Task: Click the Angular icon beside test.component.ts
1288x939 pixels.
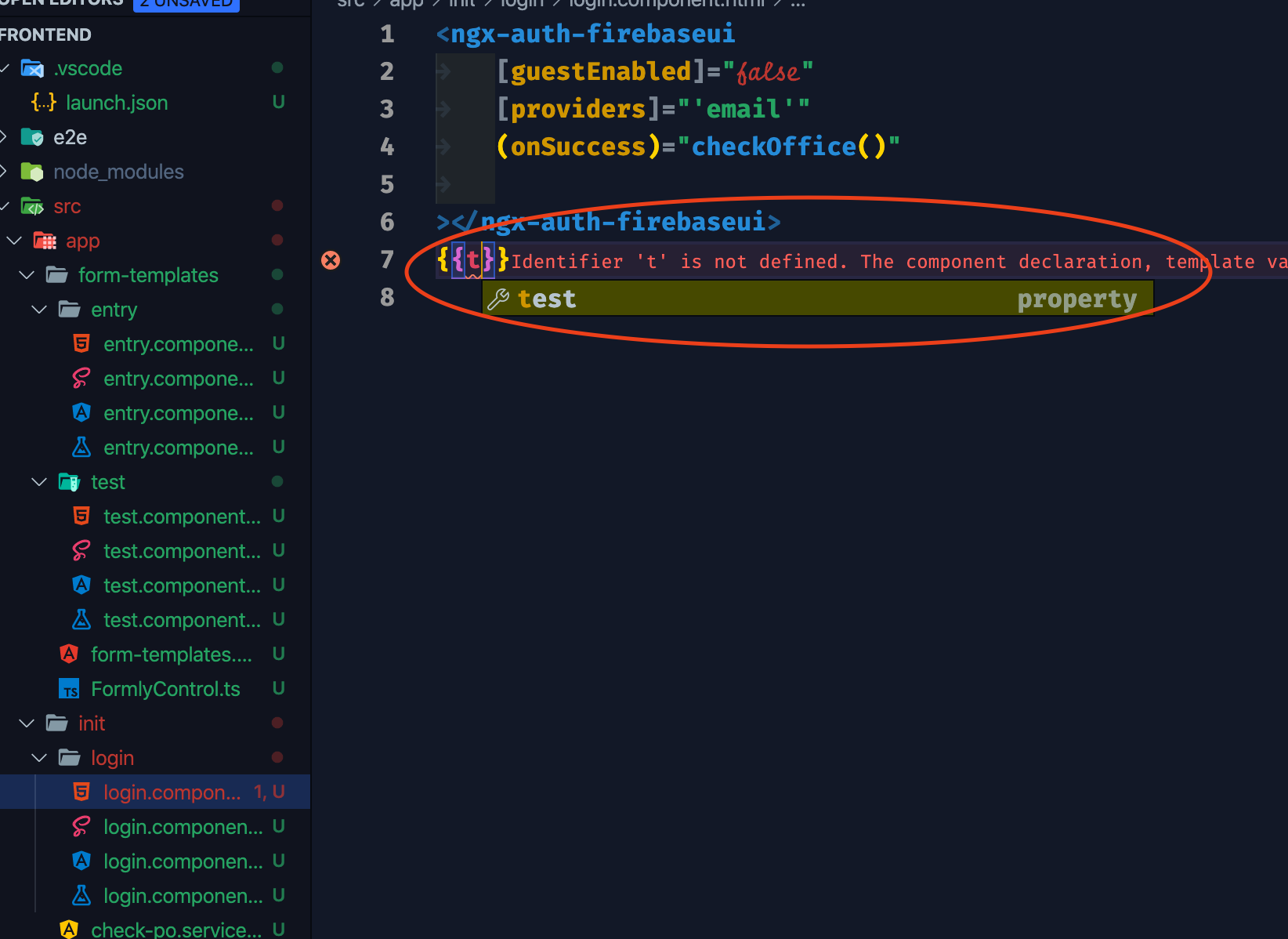Action: click(81, 585)
